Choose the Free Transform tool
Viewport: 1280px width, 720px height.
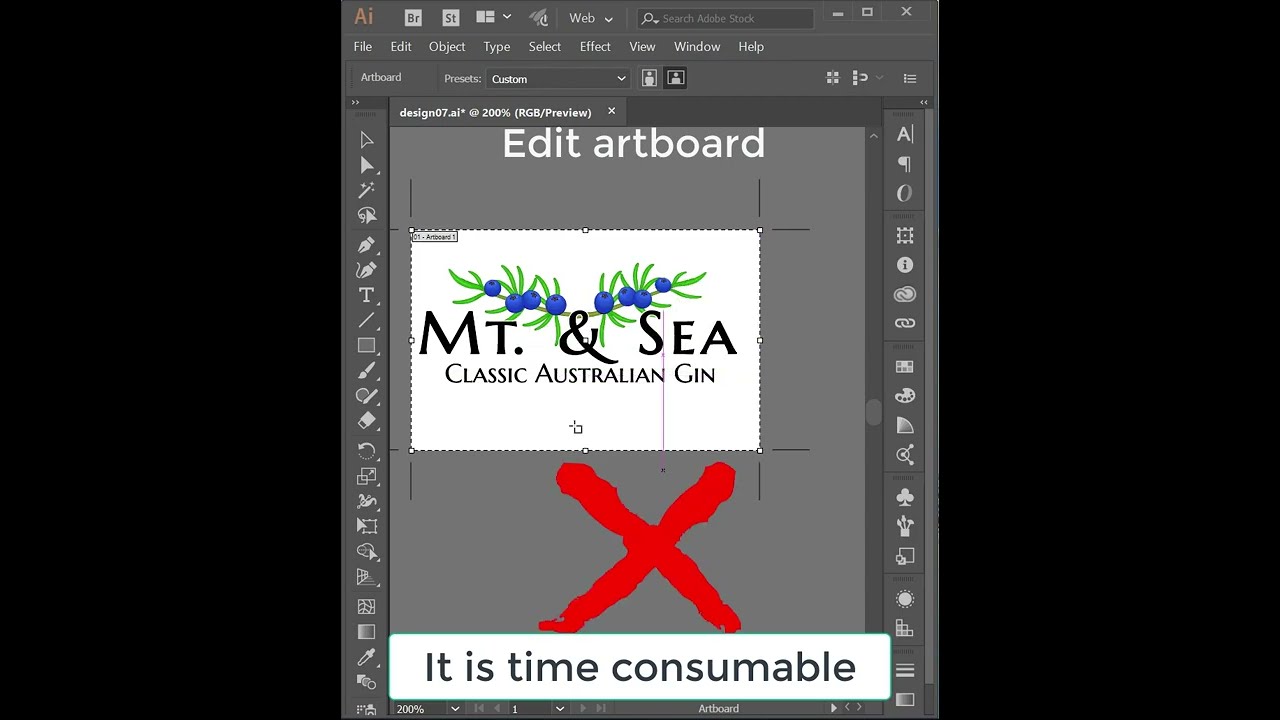tap(366, 526)
